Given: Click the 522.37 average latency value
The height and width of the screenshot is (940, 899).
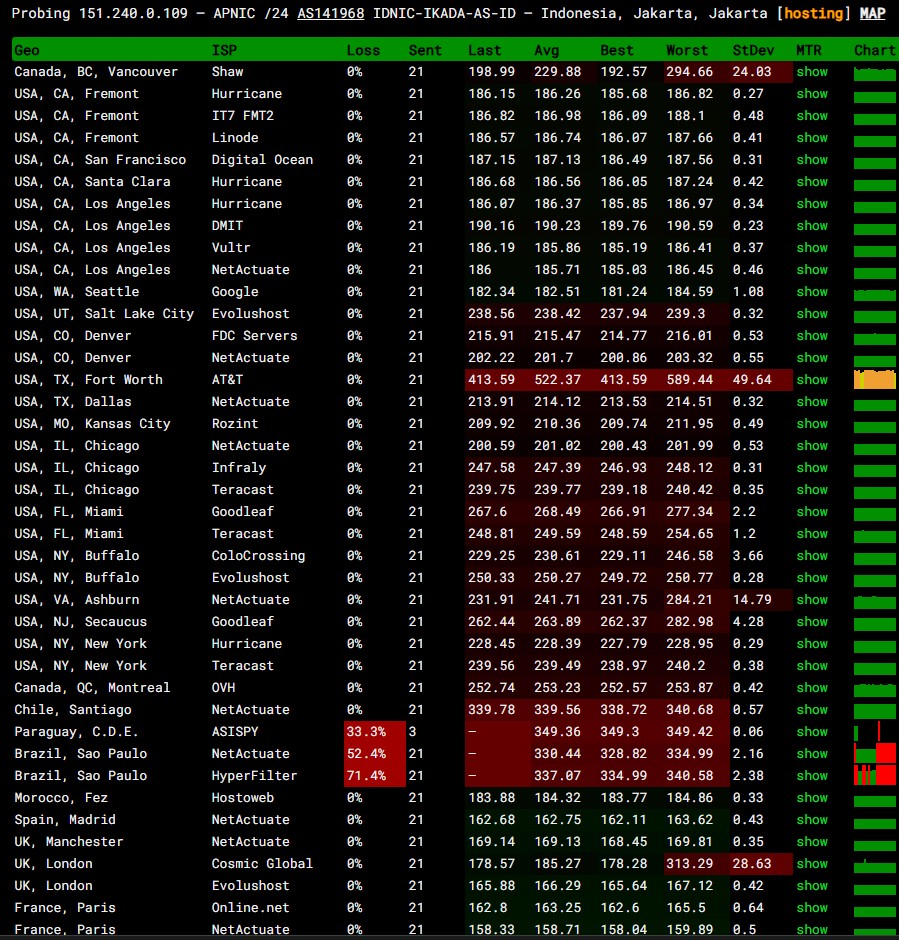Looking at the screenshot, I should coord(557,379).
